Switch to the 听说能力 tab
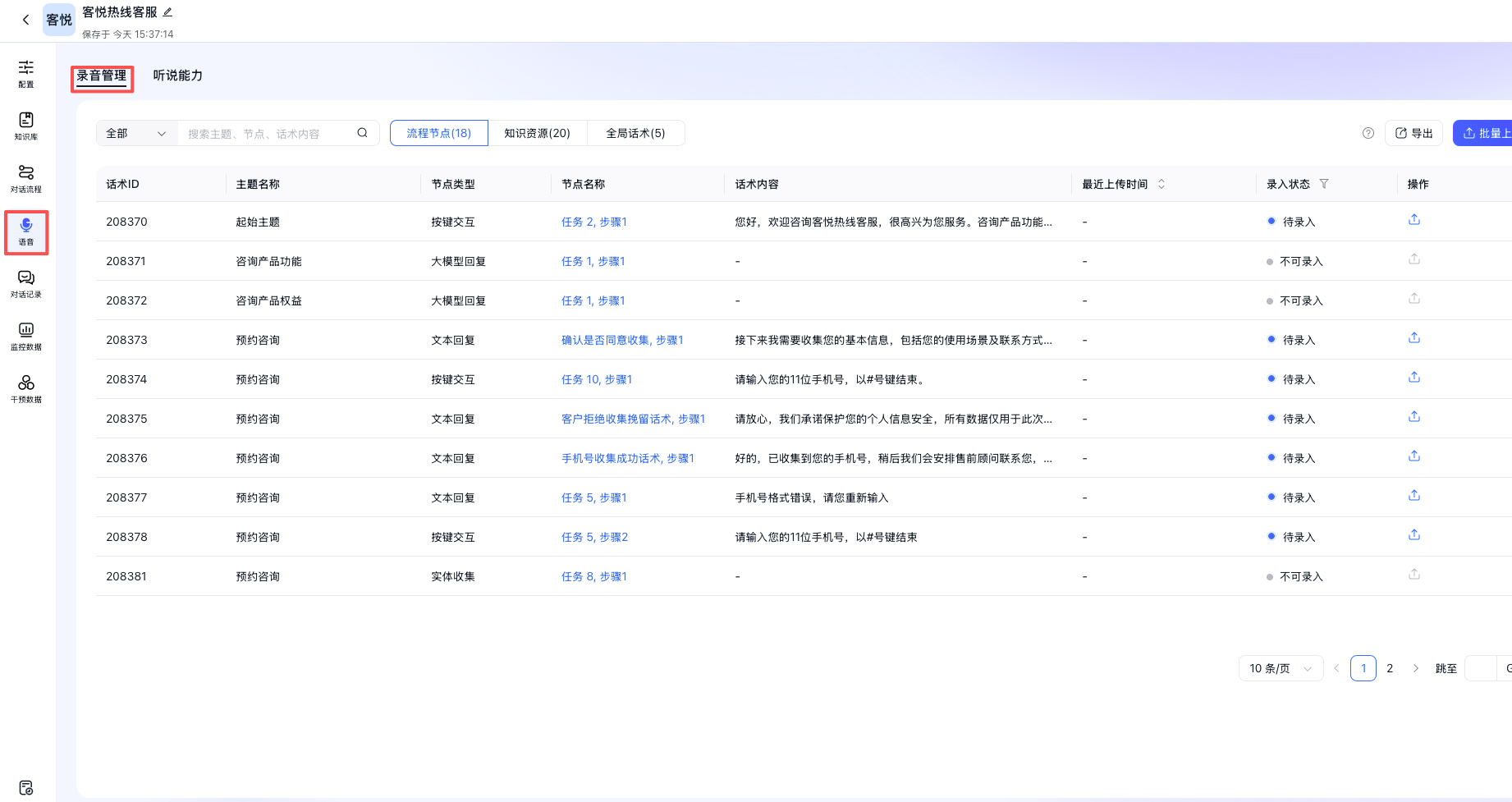 [x=177, y=75]
